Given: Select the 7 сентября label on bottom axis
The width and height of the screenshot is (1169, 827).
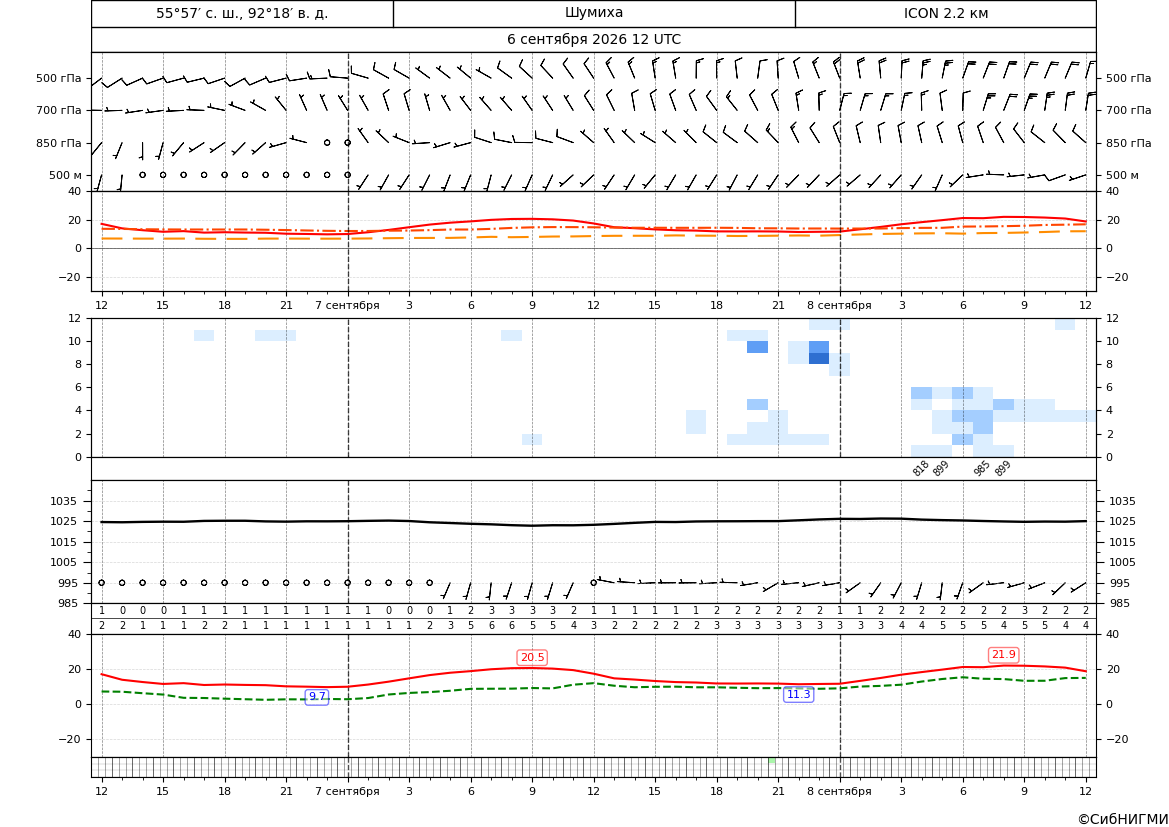Looking at the screenshot, I should [x=347, y=791].
